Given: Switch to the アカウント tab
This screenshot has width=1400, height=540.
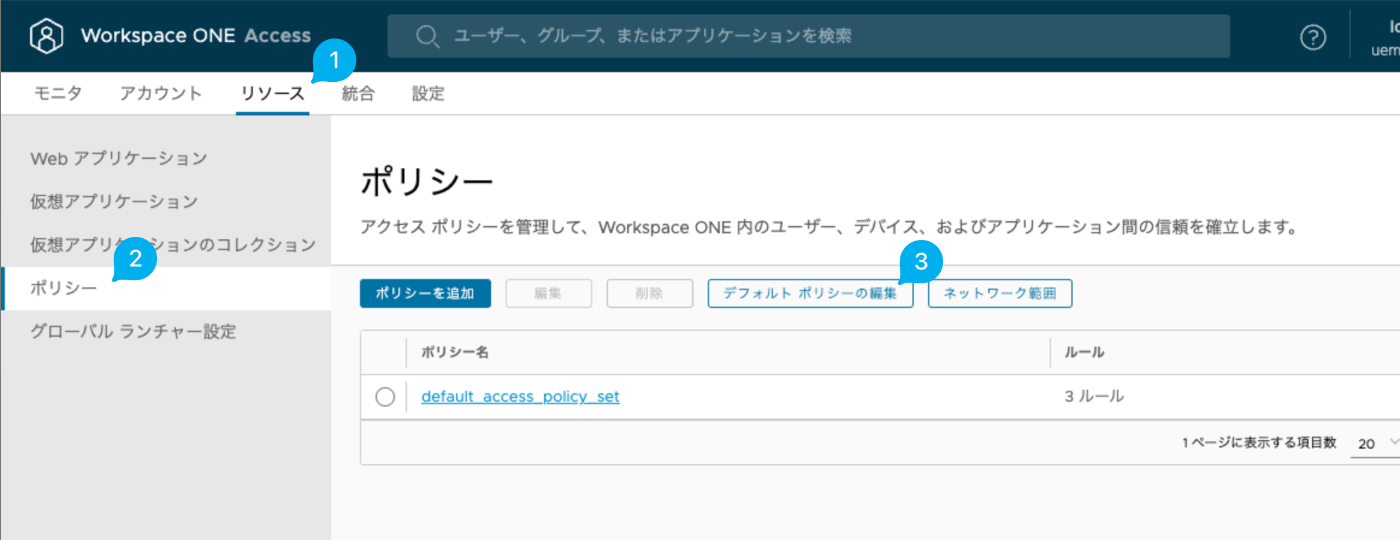Looking at the screenshot, I should coord(161,93).
